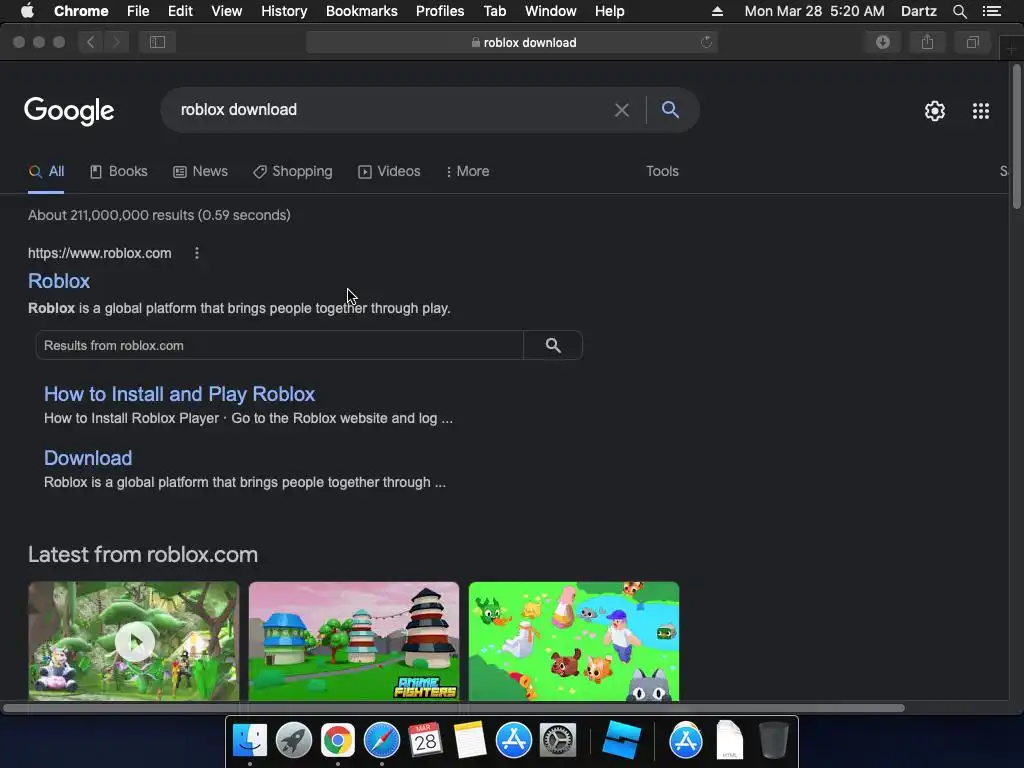The image size is (1024, 768).
Task: Switch to News results tab
Action: coord(200,172)
